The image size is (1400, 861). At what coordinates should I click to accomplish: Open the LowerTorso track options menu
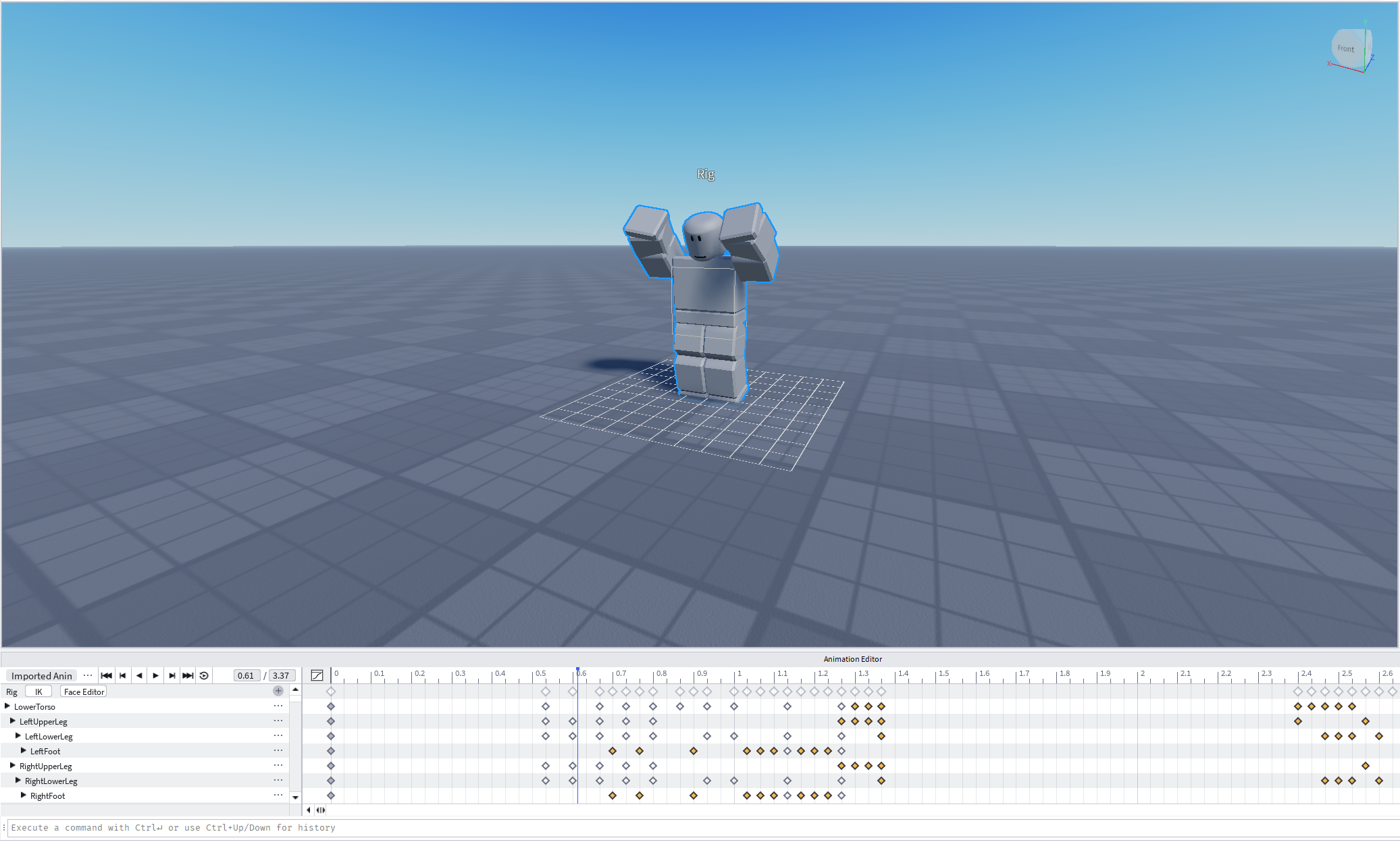[278, 706]
